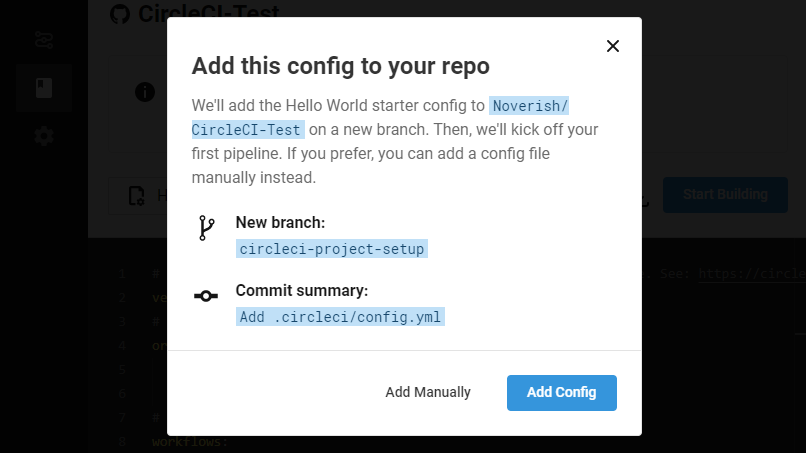Click the workflows line in code editor
Image resolution: width=806 pixels, height=453 pixels.
point(190,441)
